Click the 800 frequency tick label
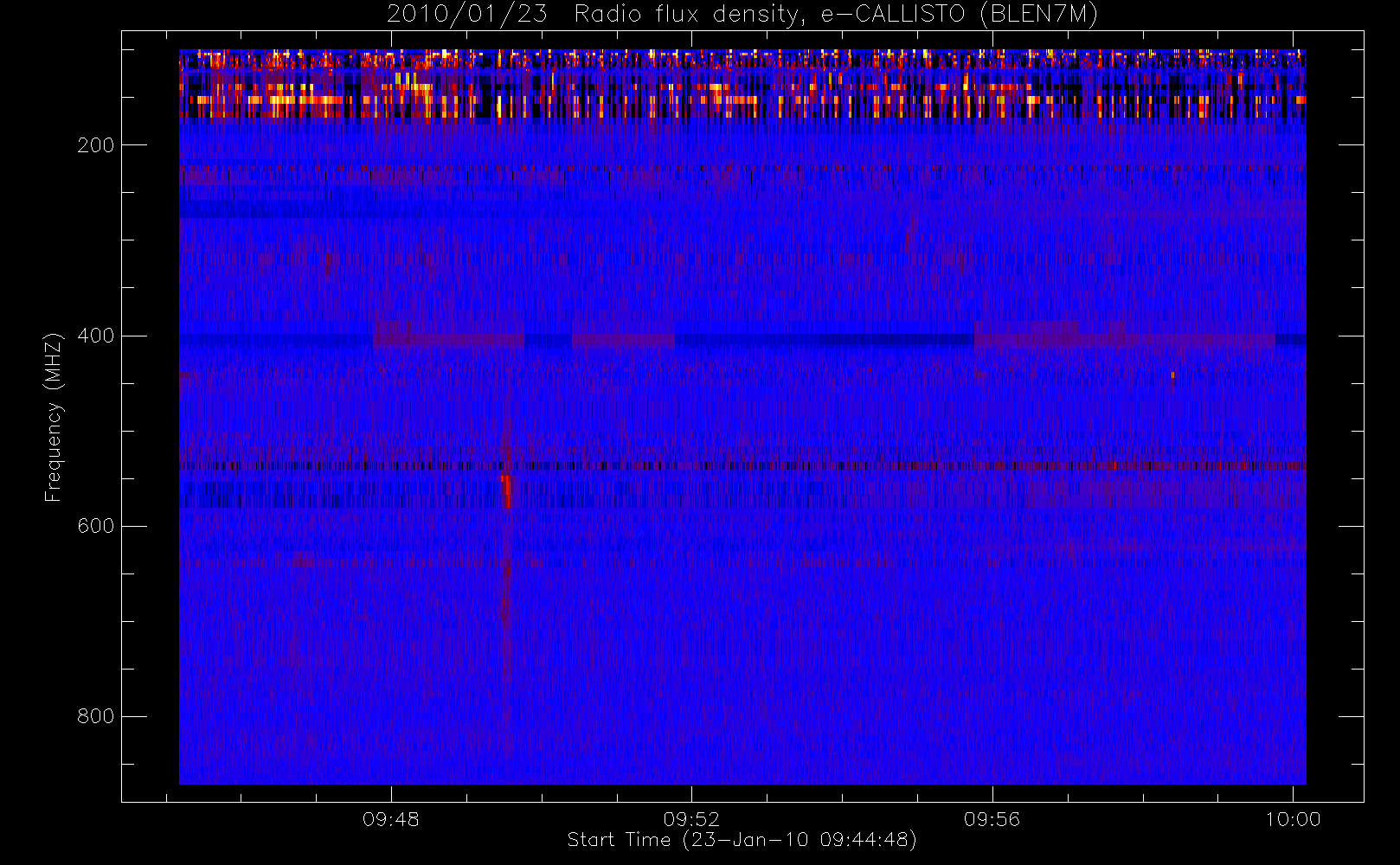Viewport: 1400px width, 865px height. 96,716
